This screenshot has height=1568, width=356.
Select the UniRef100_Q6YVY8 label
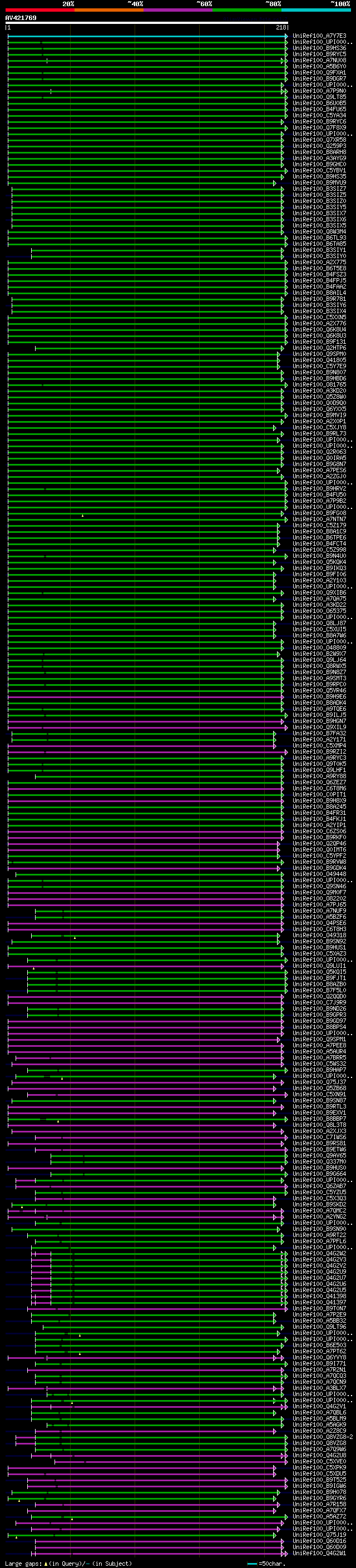(x=319, y=1357)
